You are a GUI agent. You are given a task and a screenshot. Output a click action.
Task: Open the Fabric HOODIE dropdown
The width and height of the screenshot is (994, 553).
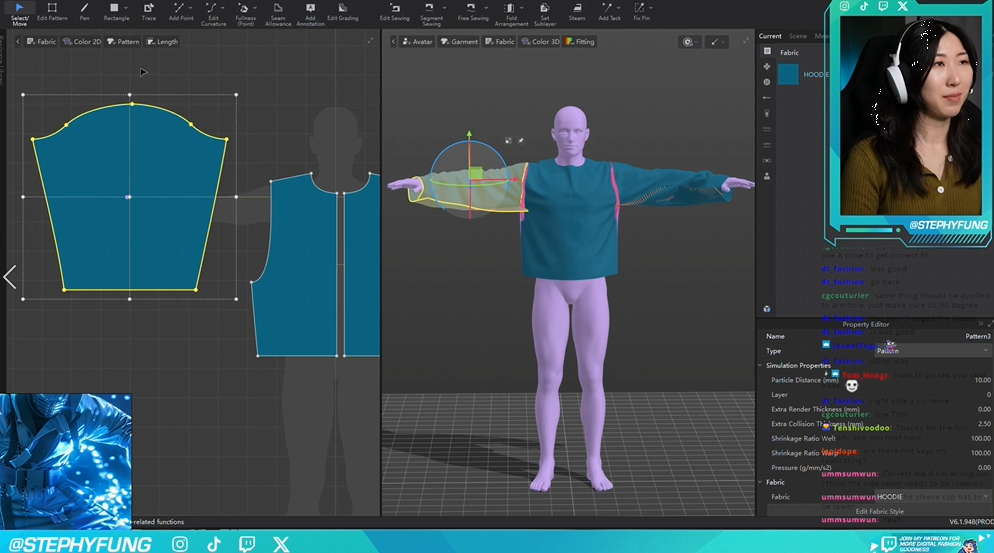pos(932,497)
